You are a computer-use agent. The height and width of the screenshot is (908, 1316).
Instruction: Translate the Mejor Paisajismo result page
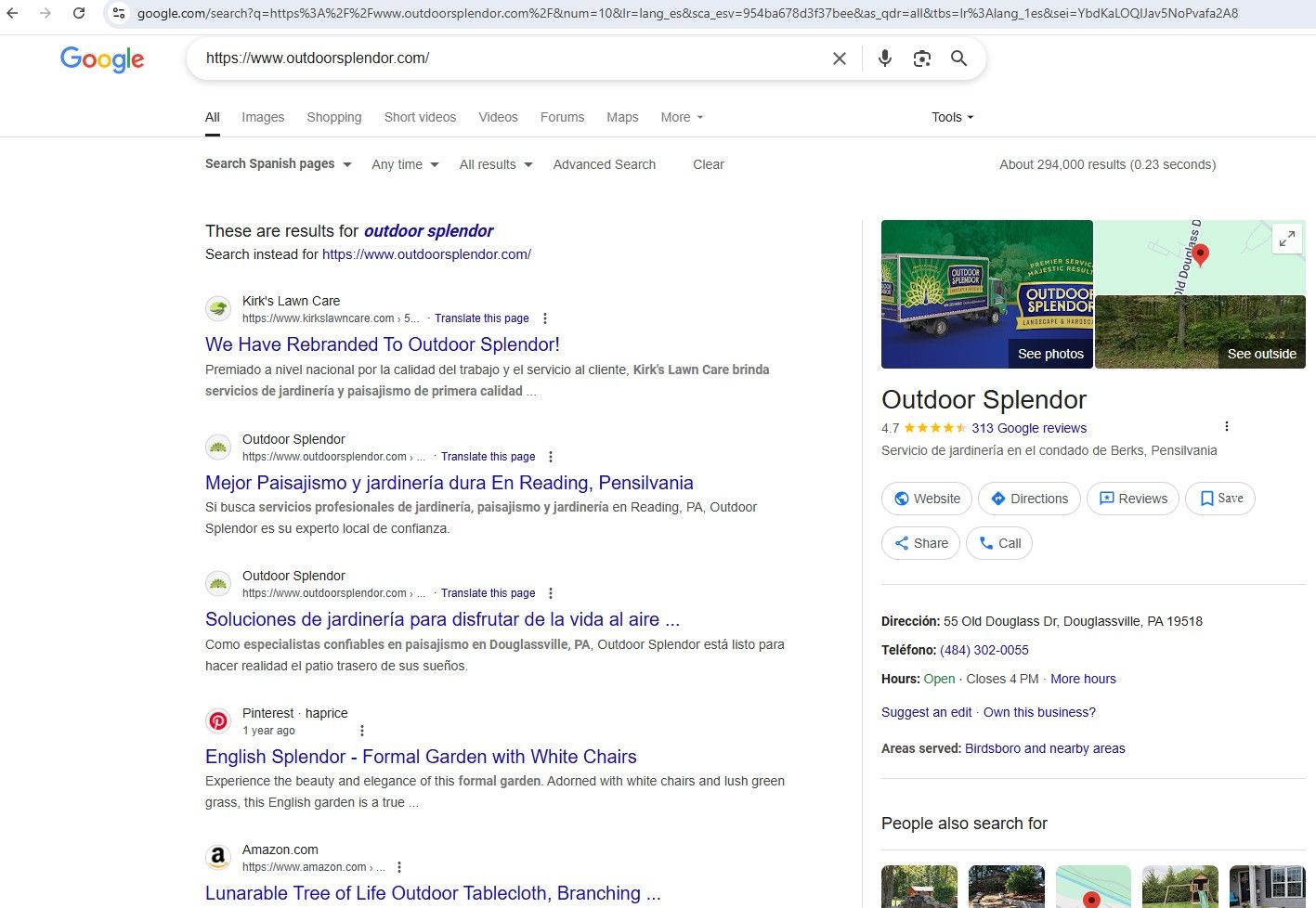489,457
